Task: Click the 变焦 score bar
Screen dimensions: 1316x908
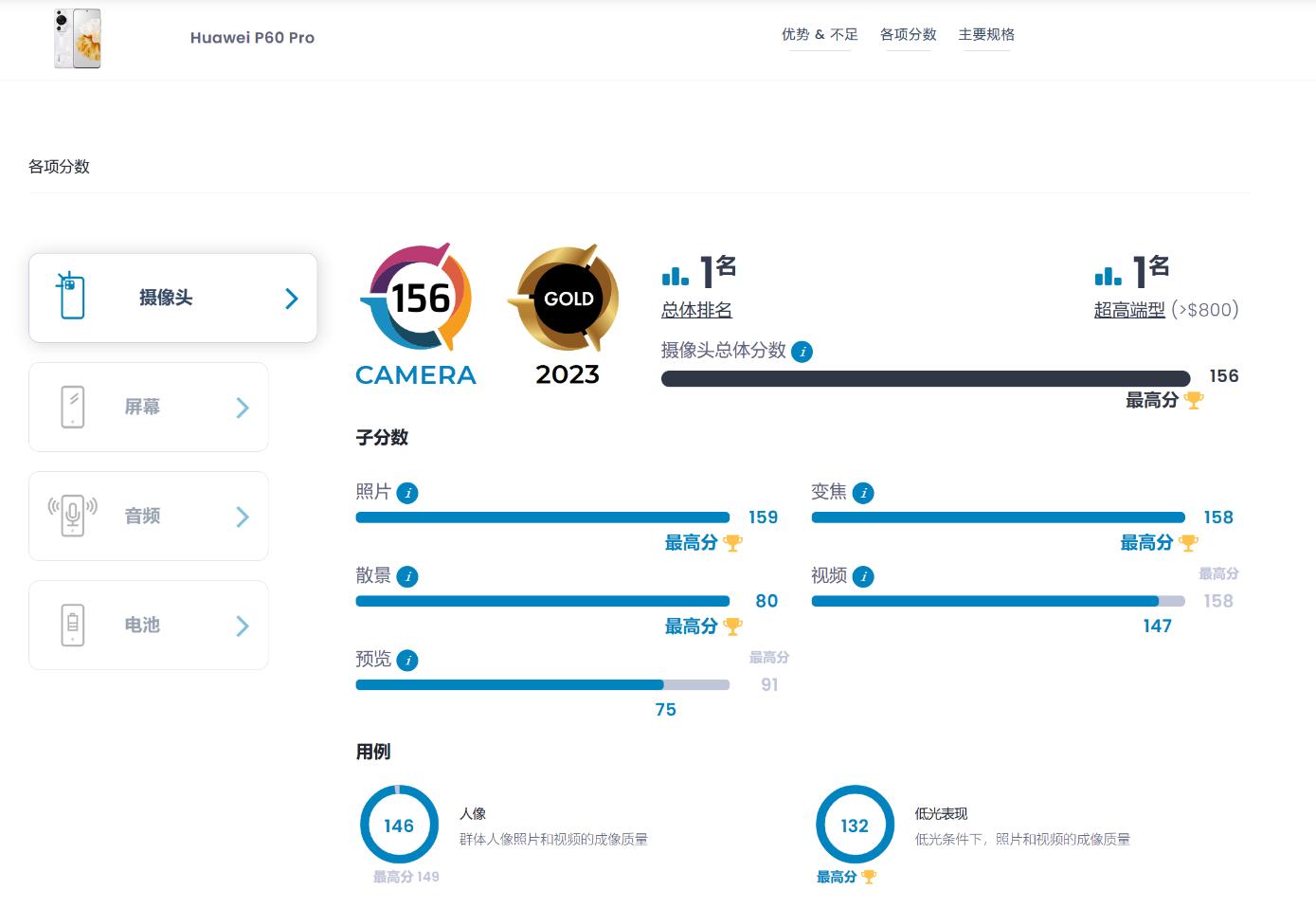Action: 999,518
